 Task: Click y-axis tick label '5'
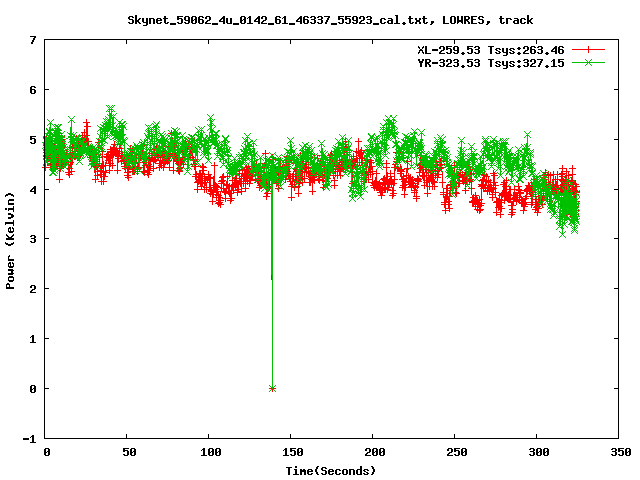click(x=33, y=140)
